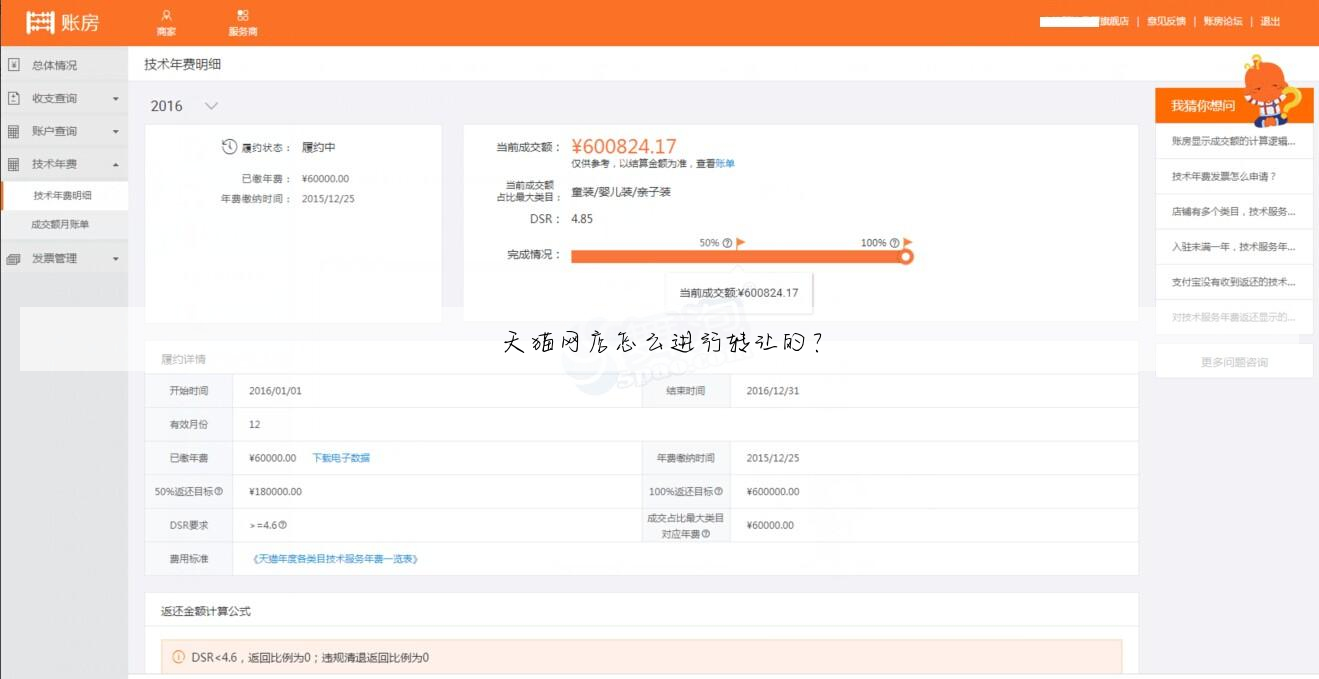Viewport: 1319px width, 679px height.
Task: Open 天猫年度各类目技术服务年费一览表 link
Action: coord(335,559)
